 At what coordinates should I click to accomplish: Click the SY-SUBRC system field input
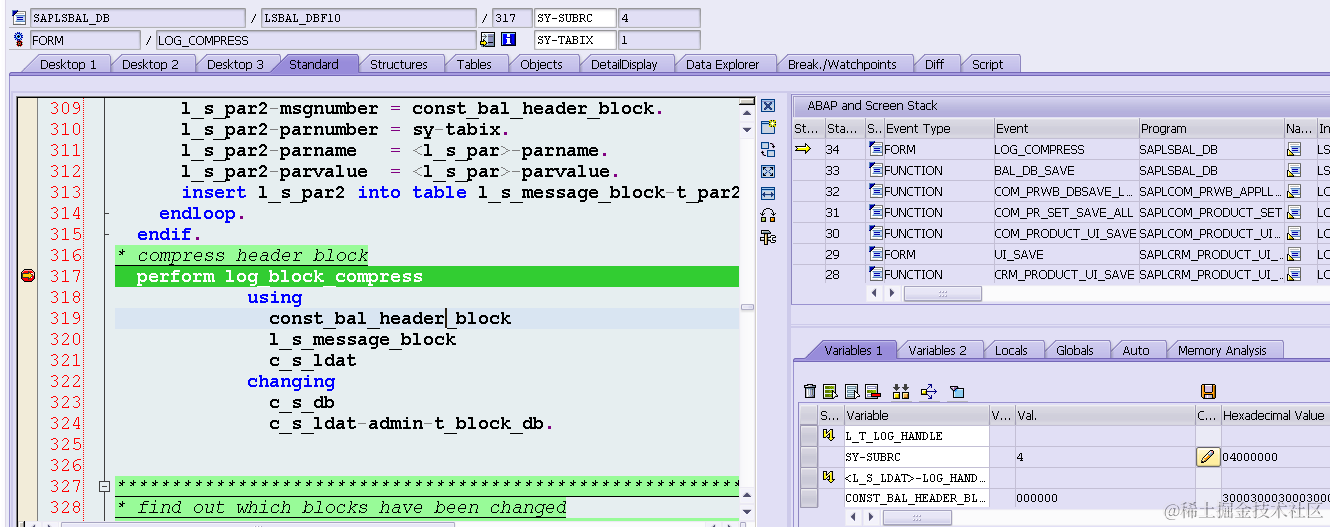pyautogui.click(x=575, y=18)
